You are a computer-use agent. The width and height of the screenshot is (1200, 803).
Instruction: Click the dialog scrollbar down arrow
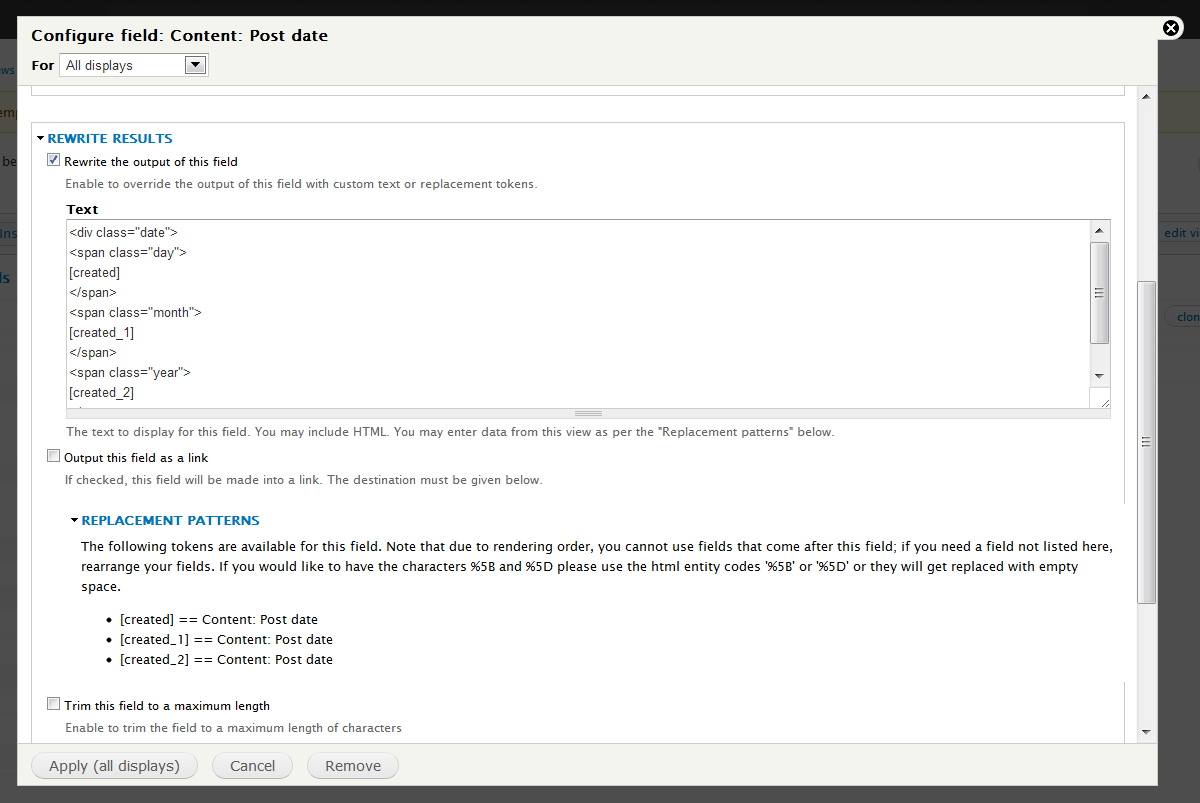coord(1147,732)
